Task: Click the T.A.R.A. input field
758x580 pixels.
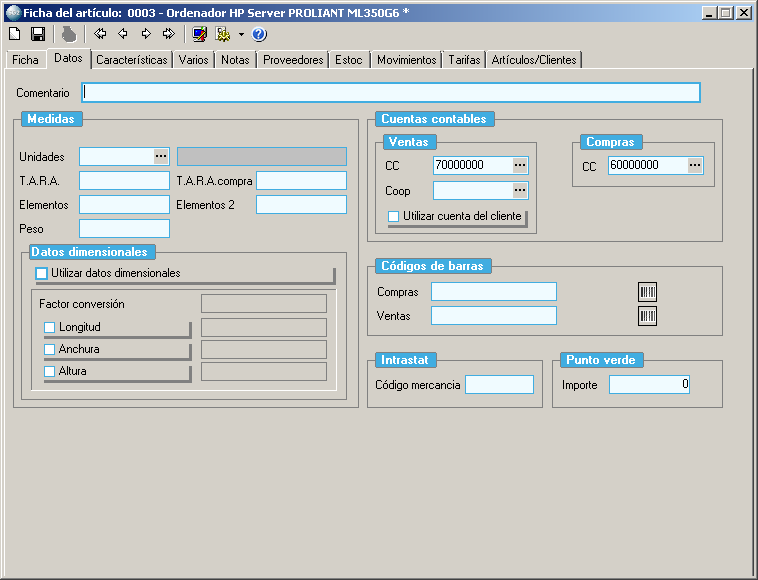Action: pos(124,180)
